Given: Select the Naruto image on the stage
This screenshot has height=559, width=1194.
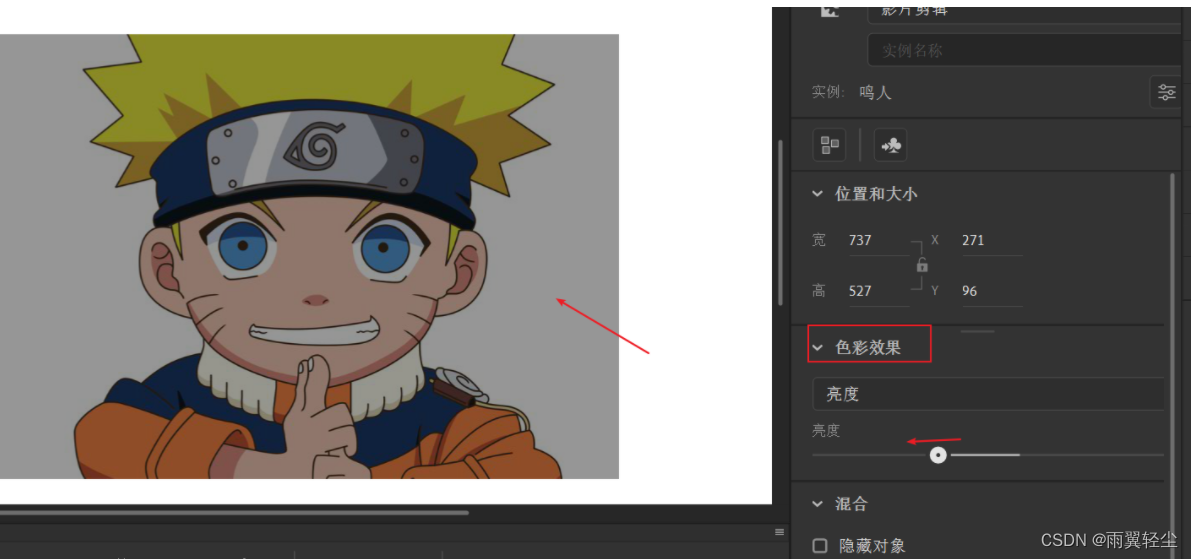Looking at the screenshot, I should click(x=309, y=257).
